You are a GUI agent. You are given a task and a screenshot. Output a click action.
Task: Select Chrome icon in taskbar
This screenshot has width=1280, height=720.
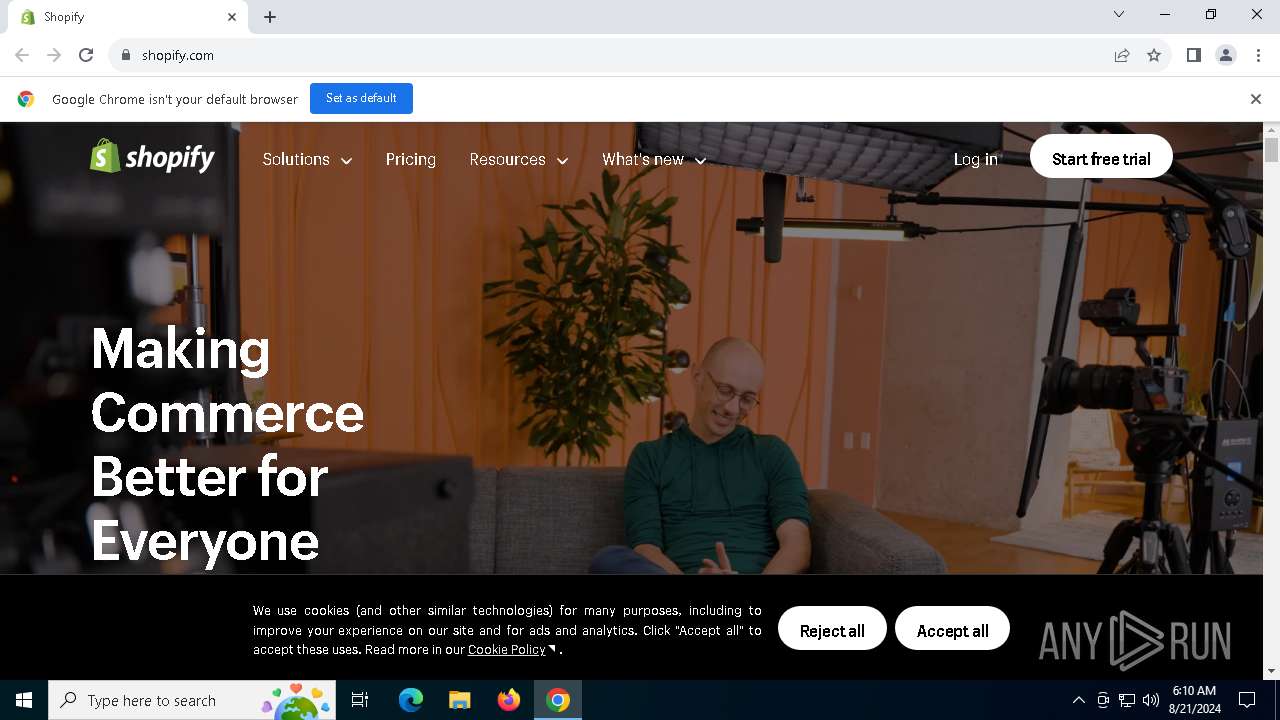coord(558,700)
